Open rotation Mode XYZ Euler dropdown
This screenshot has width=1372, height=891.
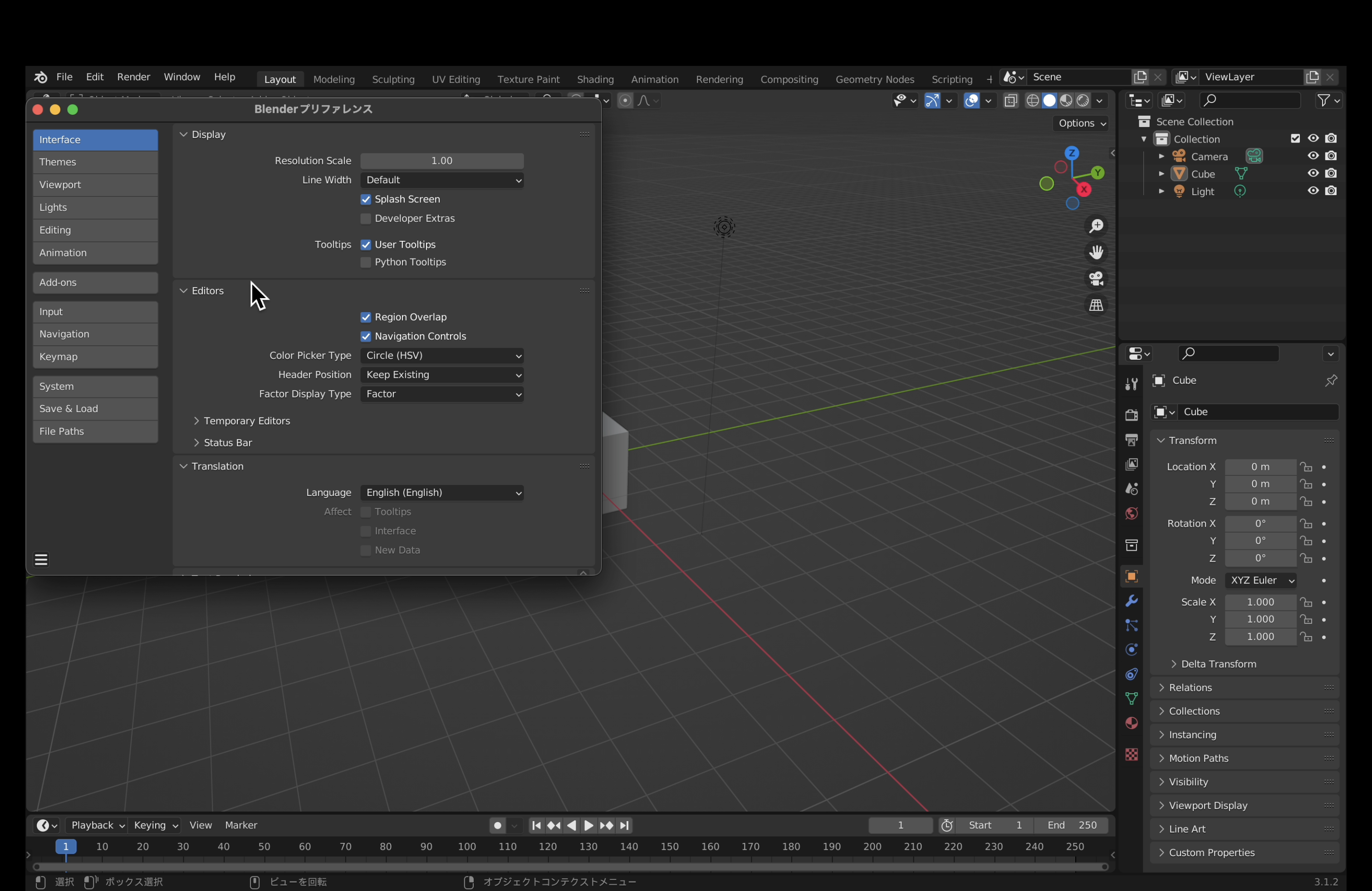click(x=1260, y=580)
